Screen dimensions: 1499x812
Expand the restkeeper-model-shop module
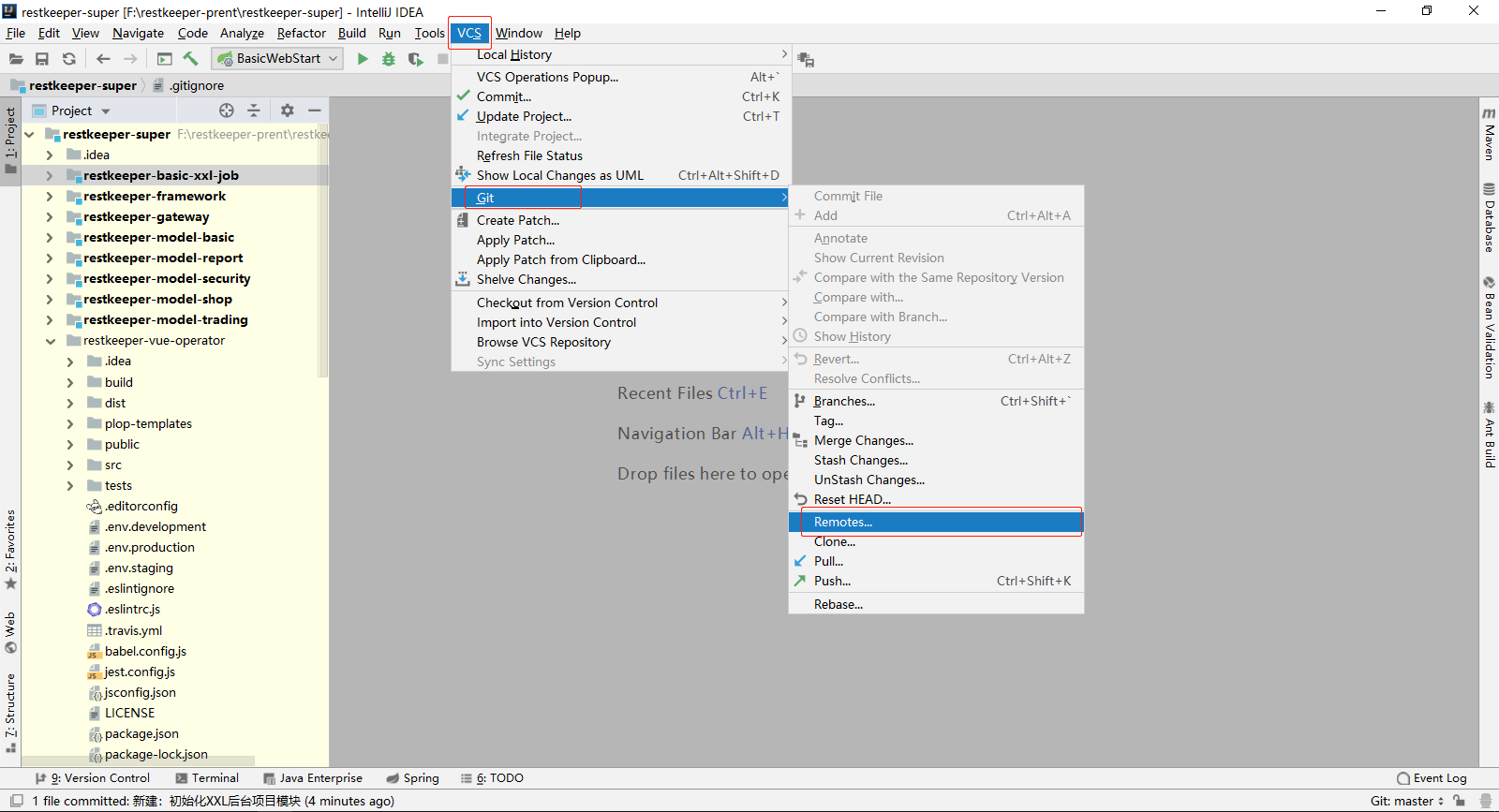(50, 300)
